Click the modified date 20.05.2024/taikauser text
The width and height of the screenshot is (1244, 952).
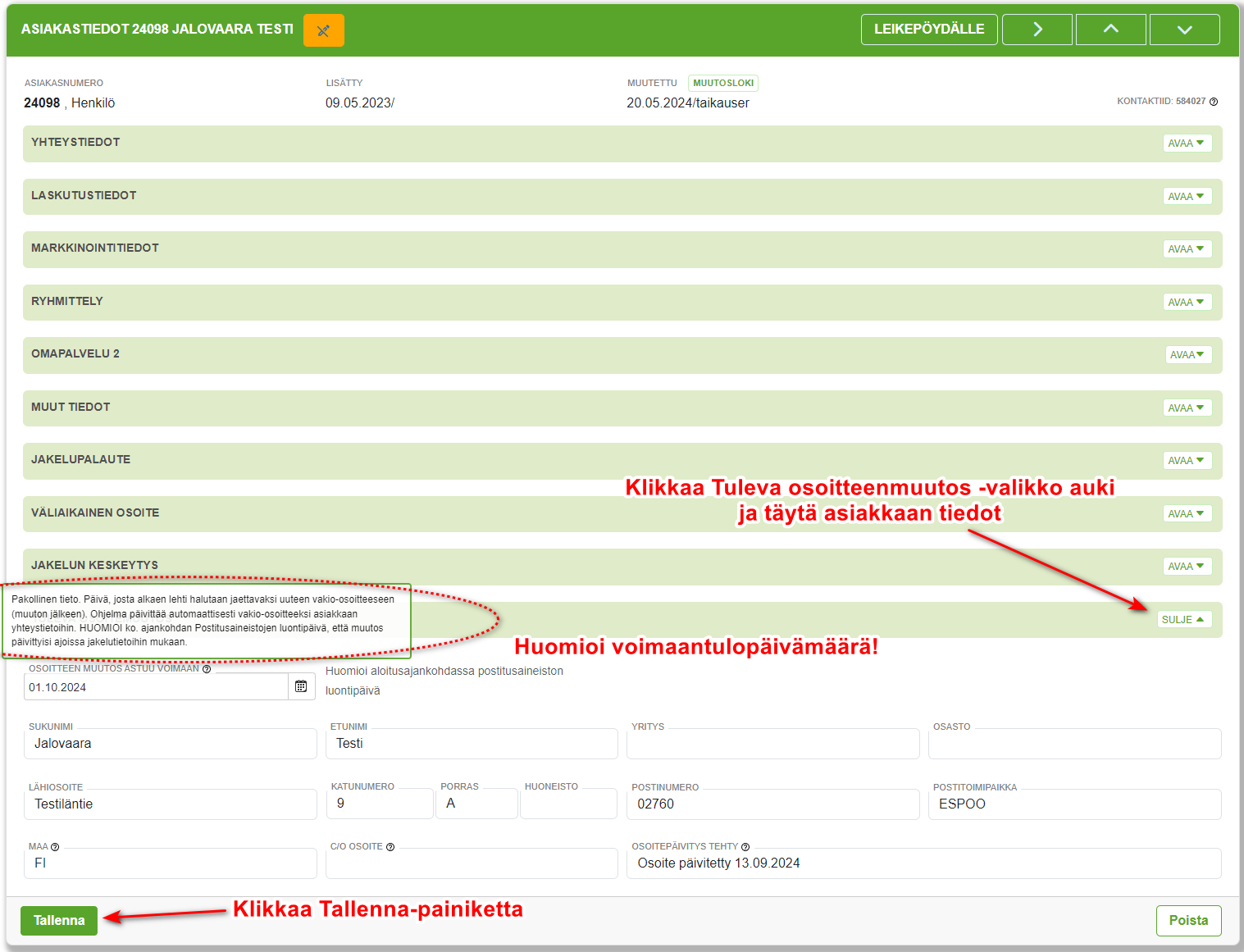tap(688, 103)
